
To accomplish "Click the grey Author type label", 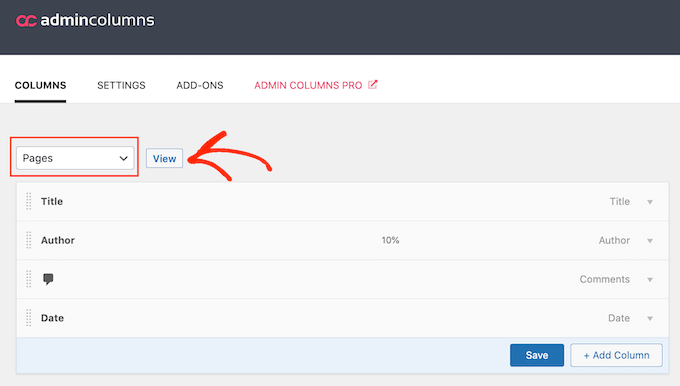I will click(614, 240).
